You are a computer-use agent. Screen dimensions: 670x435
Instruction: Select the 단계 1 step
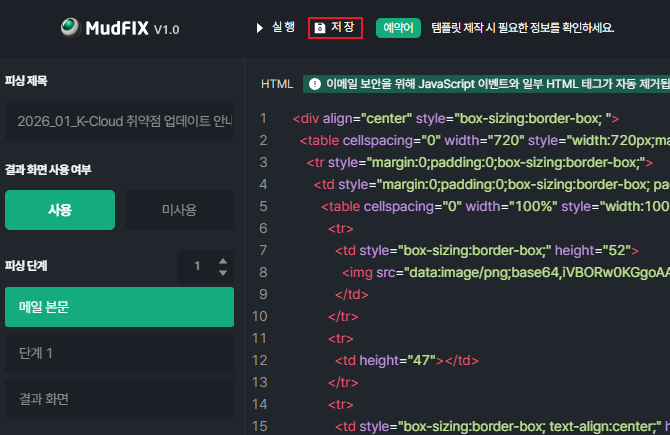119,353
